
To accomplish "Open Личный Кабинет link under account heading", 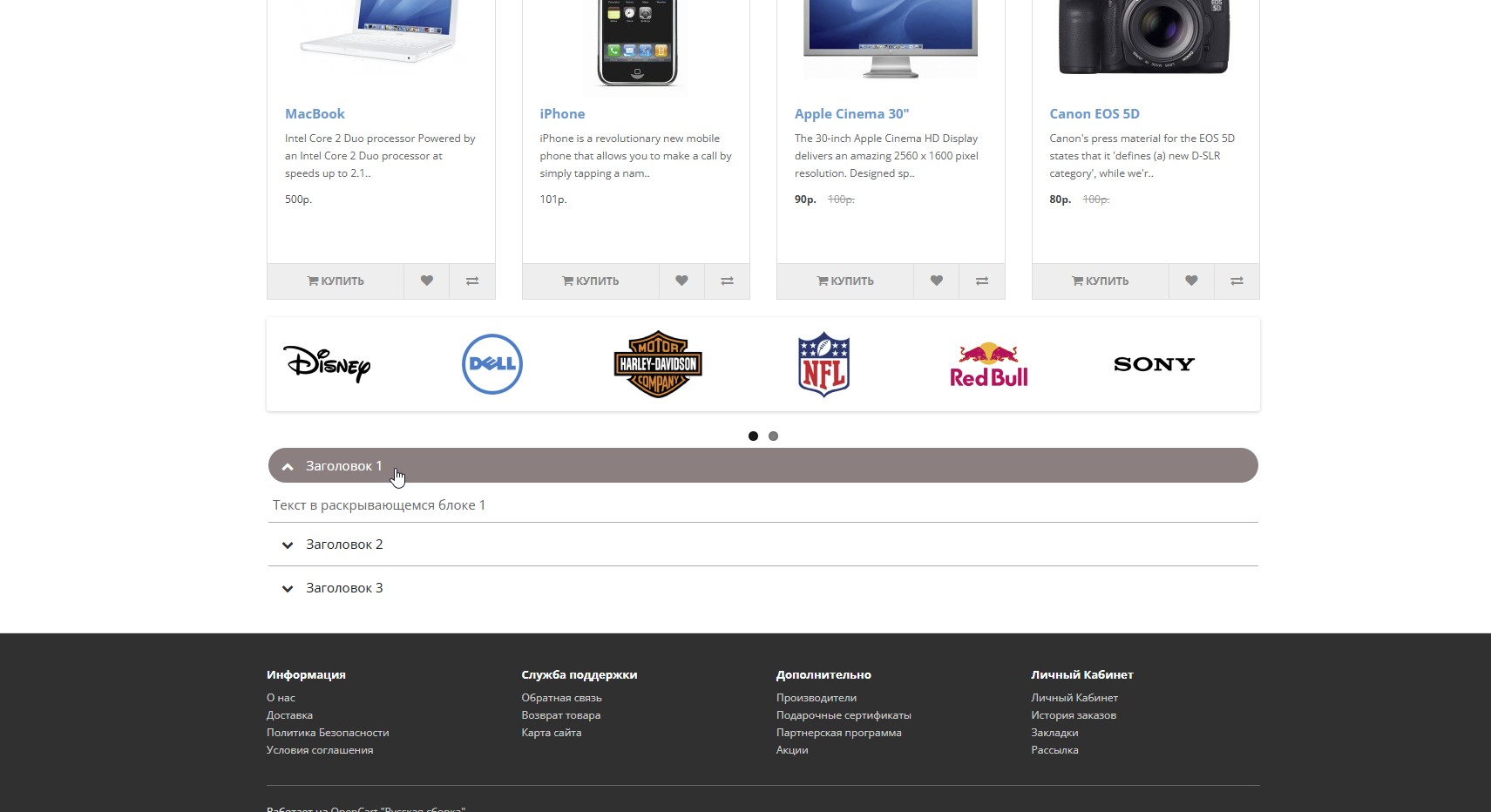I will click(x=1074, y=698).
